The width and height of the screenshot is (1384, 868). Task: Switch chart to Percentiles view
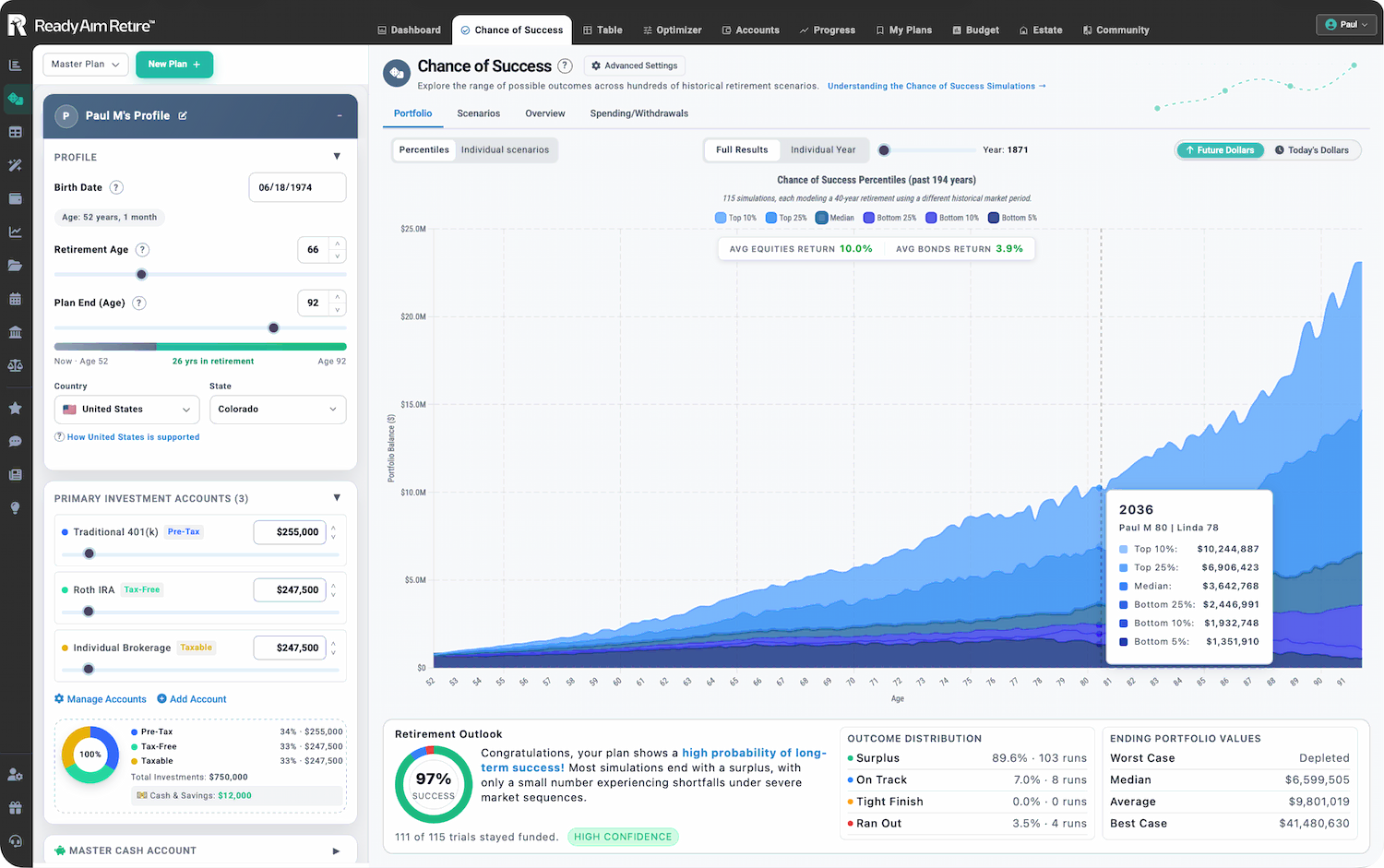[x=424, y=149]
